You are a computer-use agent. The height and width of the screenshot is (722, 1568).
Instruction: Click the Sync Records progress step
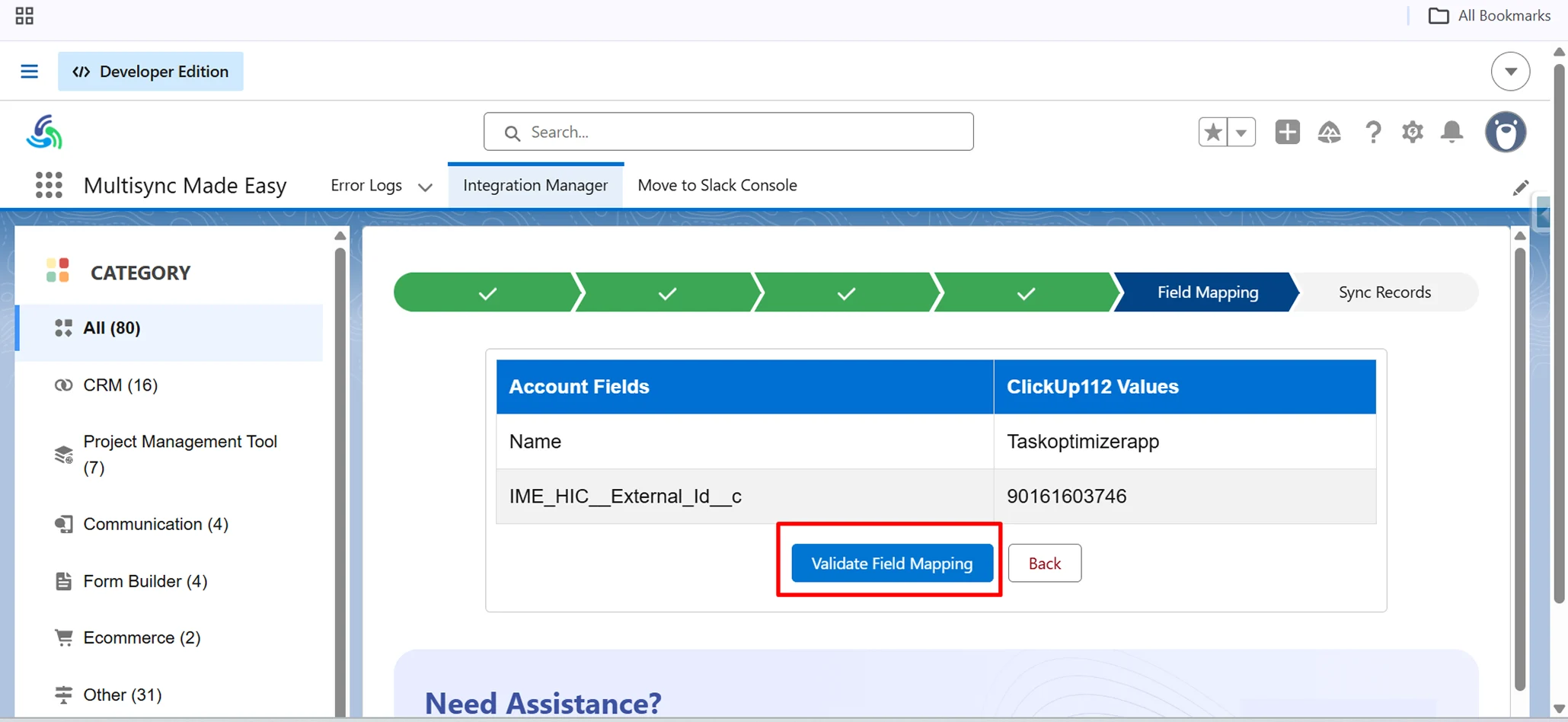point(1384,292)
